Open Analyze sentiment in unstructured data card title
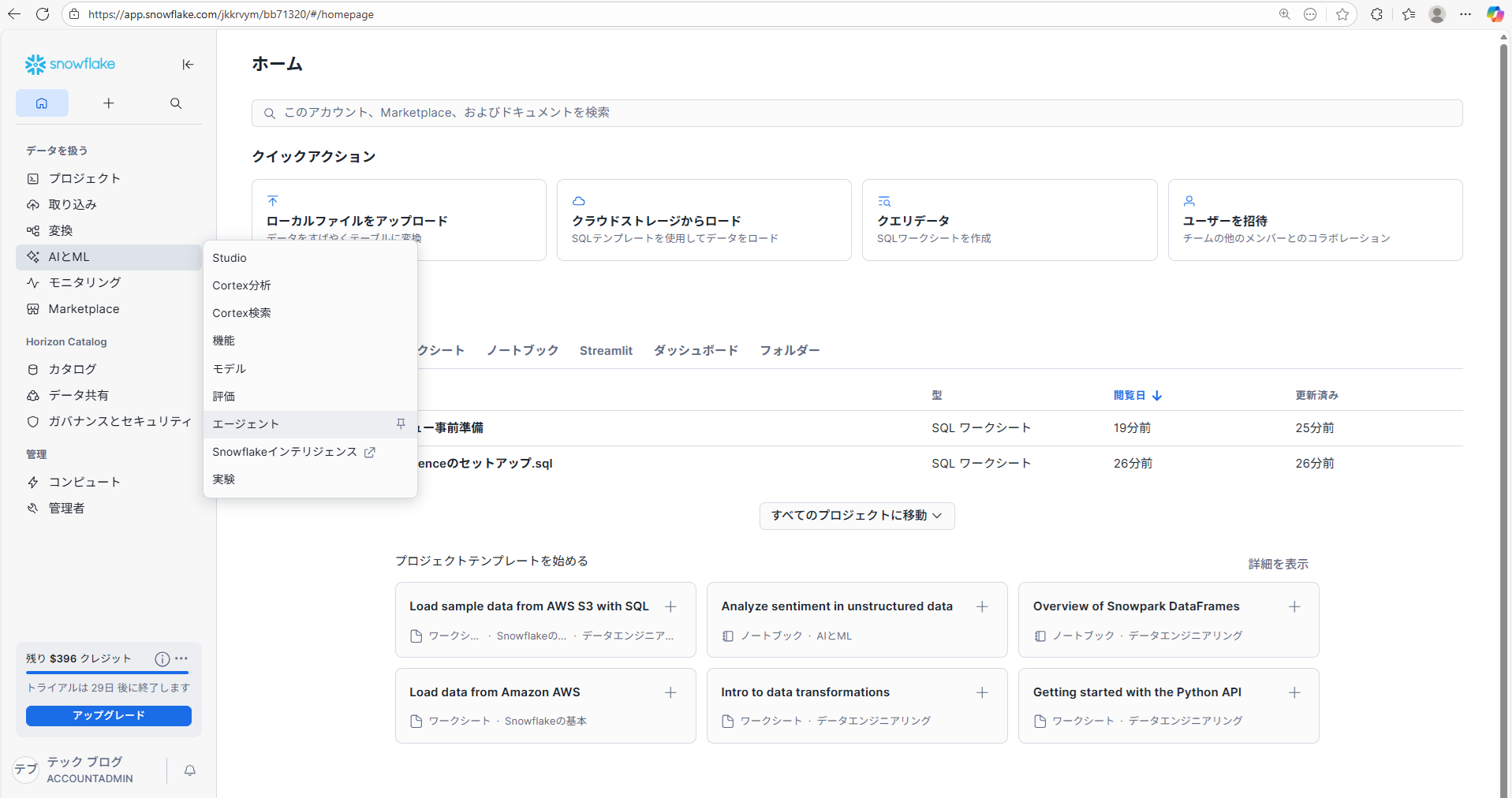 click(x=837, y=606)
